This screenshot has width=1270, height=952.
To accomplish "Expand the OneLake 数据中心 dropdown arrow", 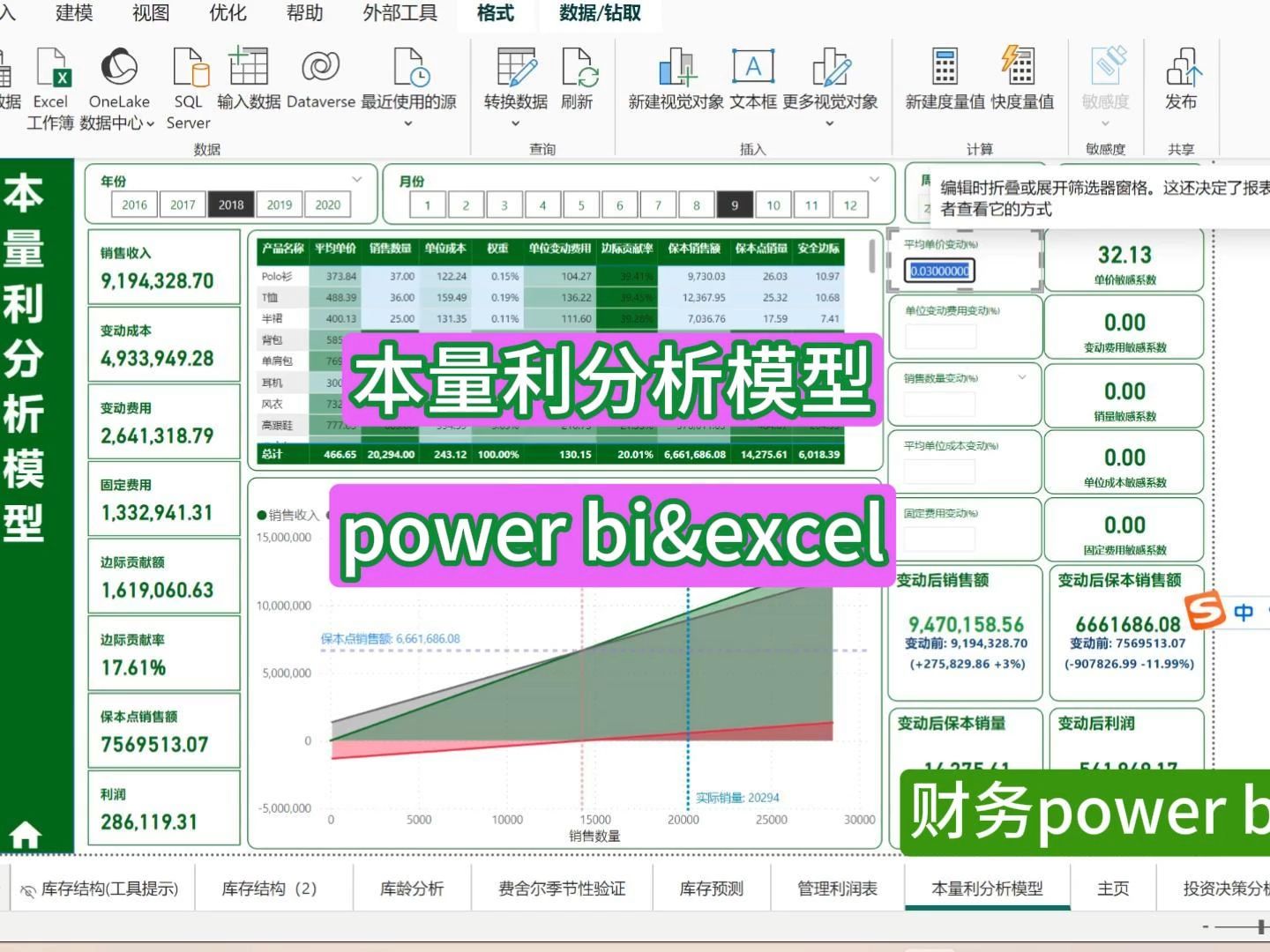I will click(150, 124).
